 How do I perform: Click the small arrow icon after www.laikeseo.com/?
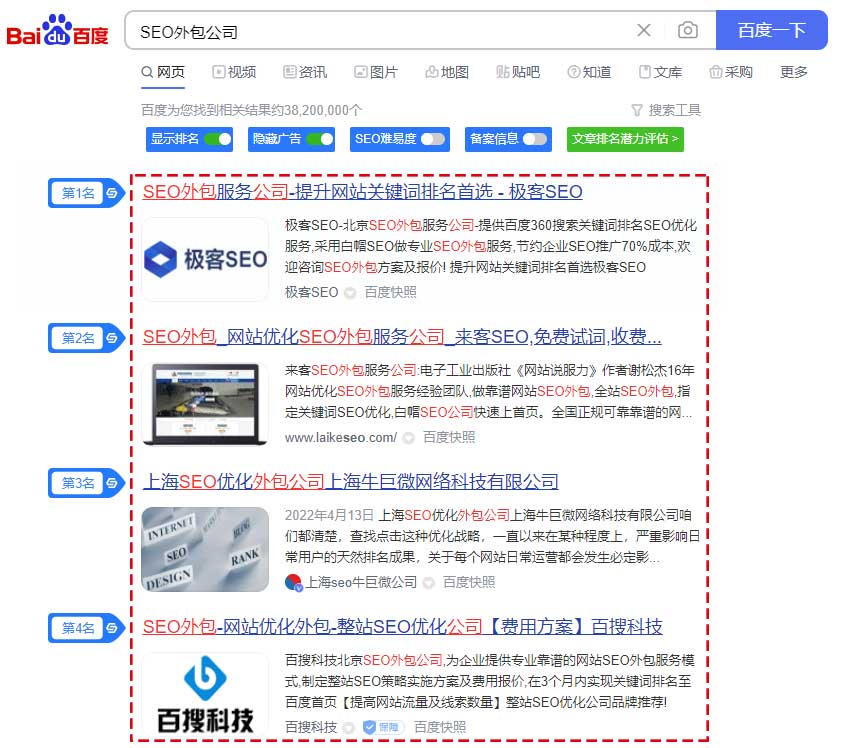(409, 438)
